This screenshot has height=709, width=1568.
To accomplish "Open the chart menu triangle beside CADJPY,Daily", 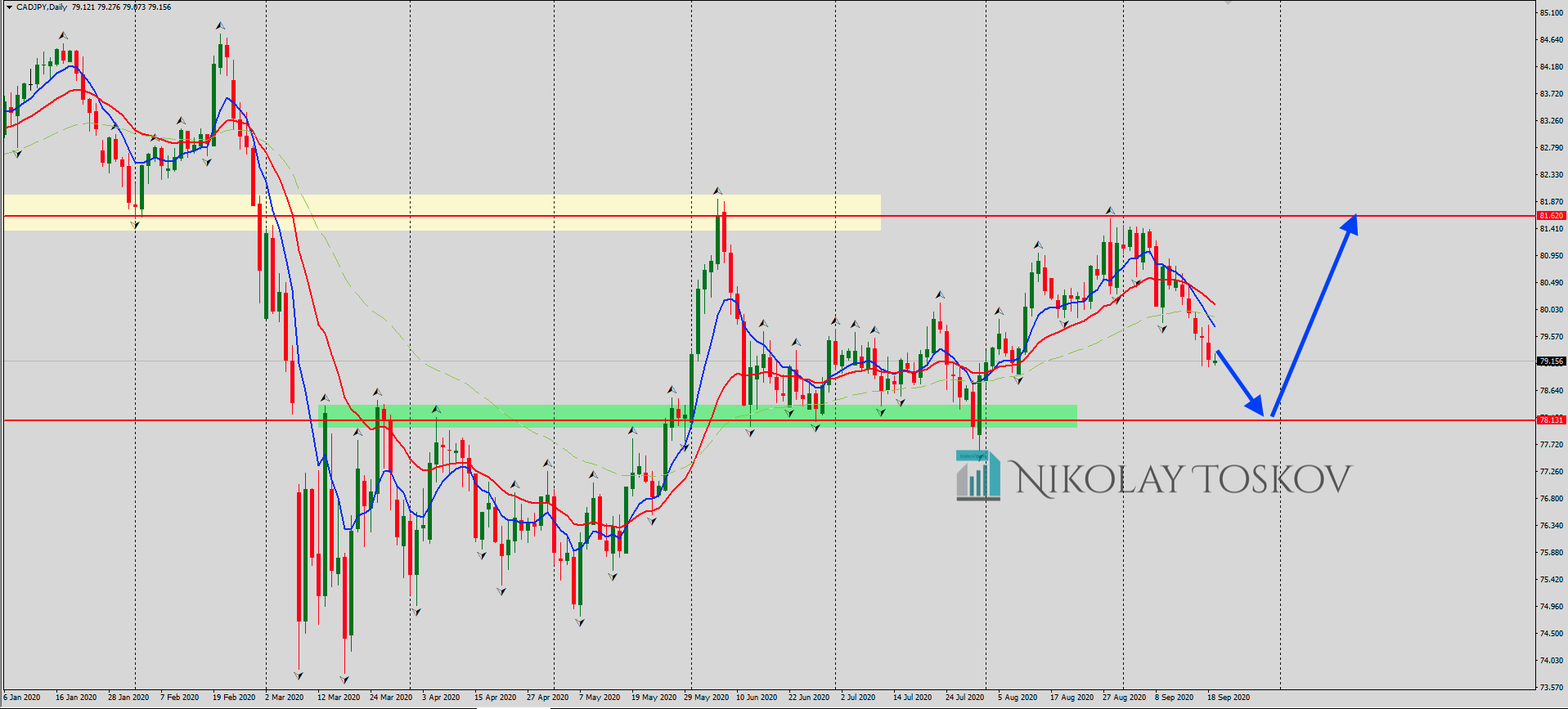I will tap(9, 7).
